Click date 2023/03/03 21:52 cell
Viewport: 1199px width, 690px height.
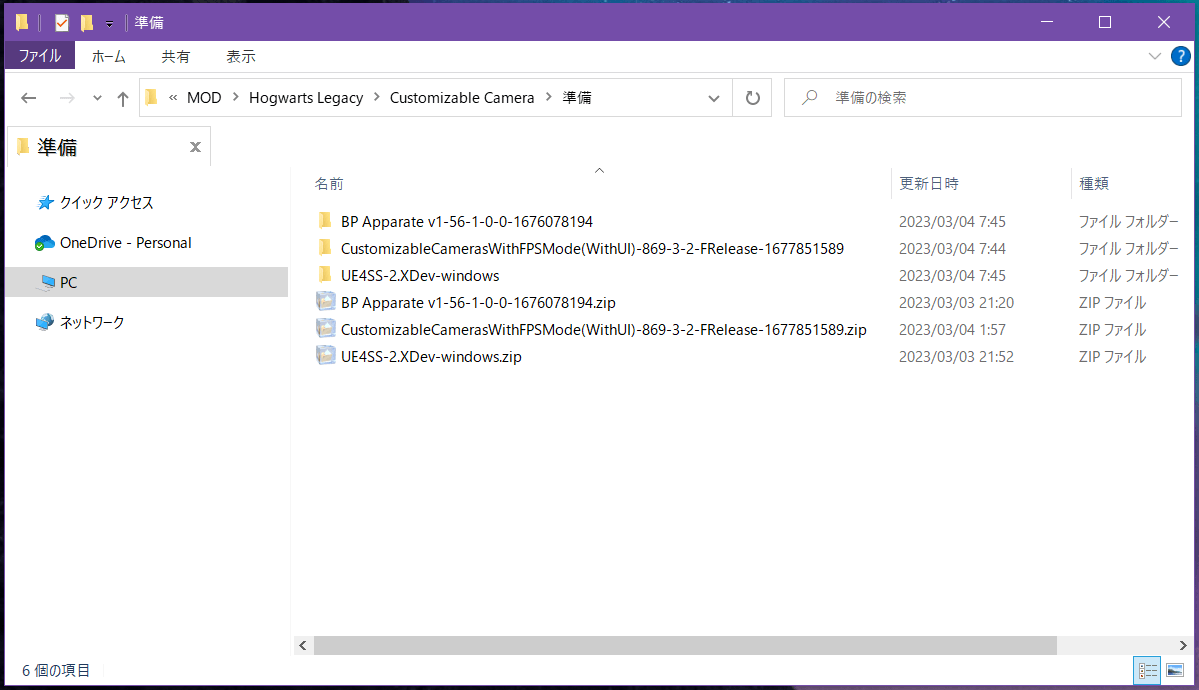click(956, 356)
